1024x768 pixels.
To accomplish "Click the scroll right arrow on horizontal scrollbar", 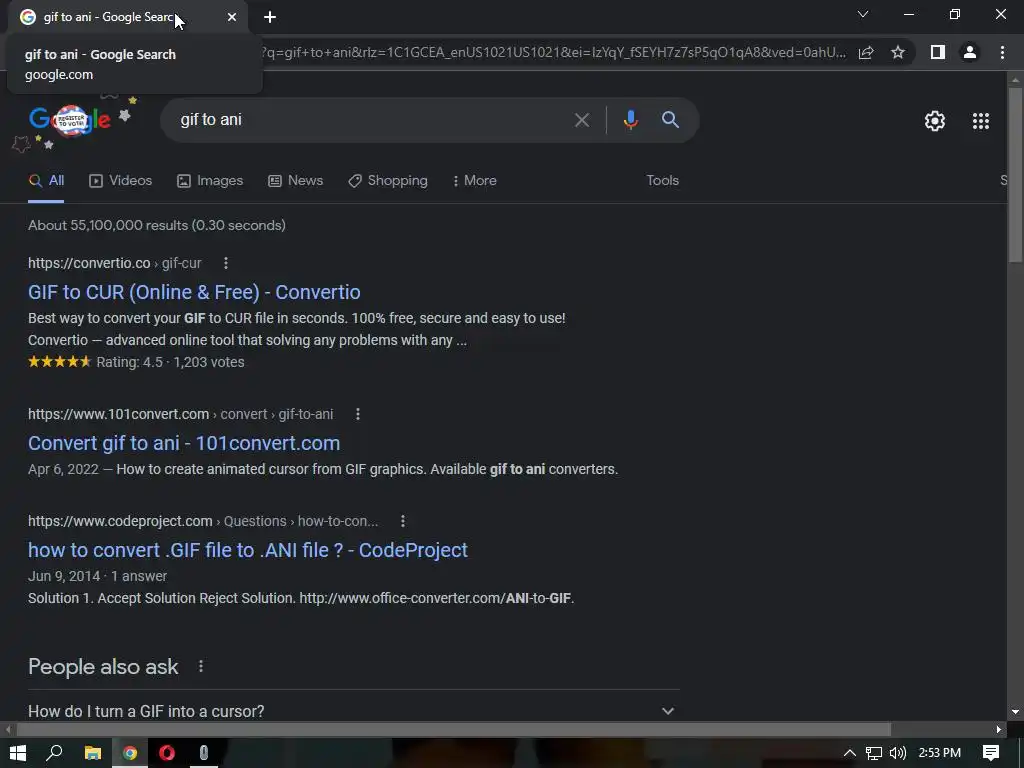I will click(x=999, y=729).
